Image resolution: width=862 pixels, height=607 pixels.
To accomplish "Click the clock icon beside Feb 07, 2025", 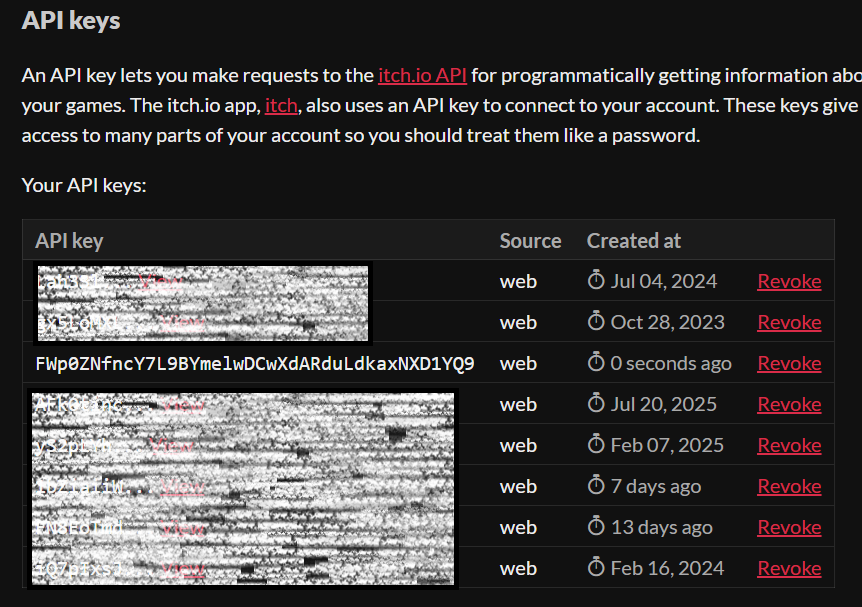I will [x=596, y=445].
